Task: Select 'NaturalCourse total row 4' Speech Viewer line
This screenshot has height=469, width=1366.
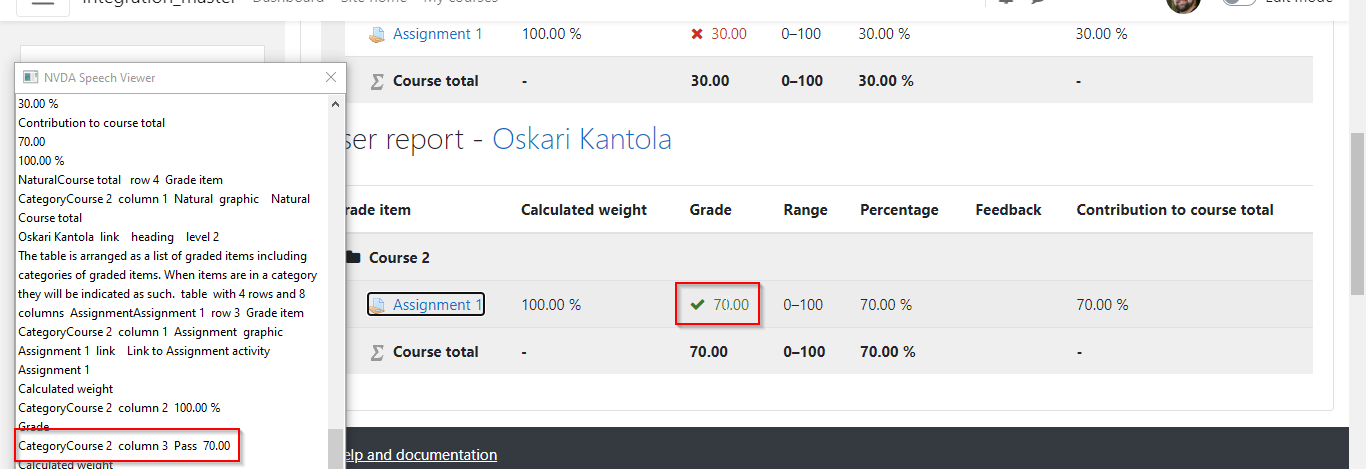Action: pos(121,180)
